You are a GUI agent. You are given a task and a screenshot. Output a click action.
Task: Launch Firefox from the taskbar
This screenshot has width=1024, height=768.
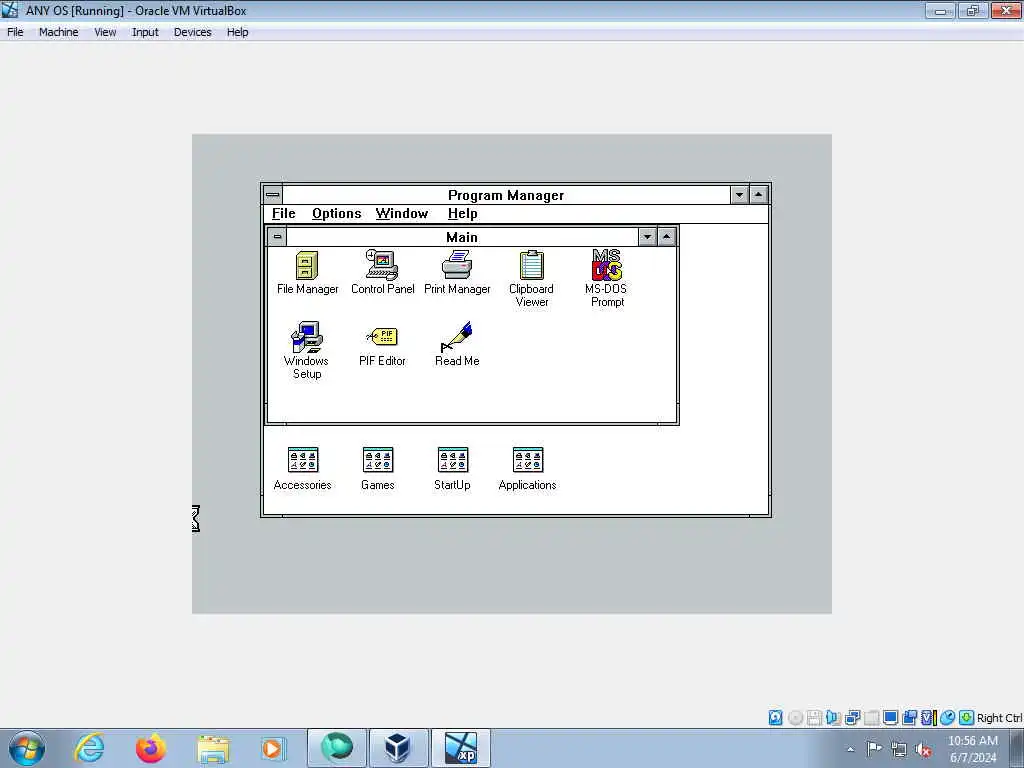(151, 748)
